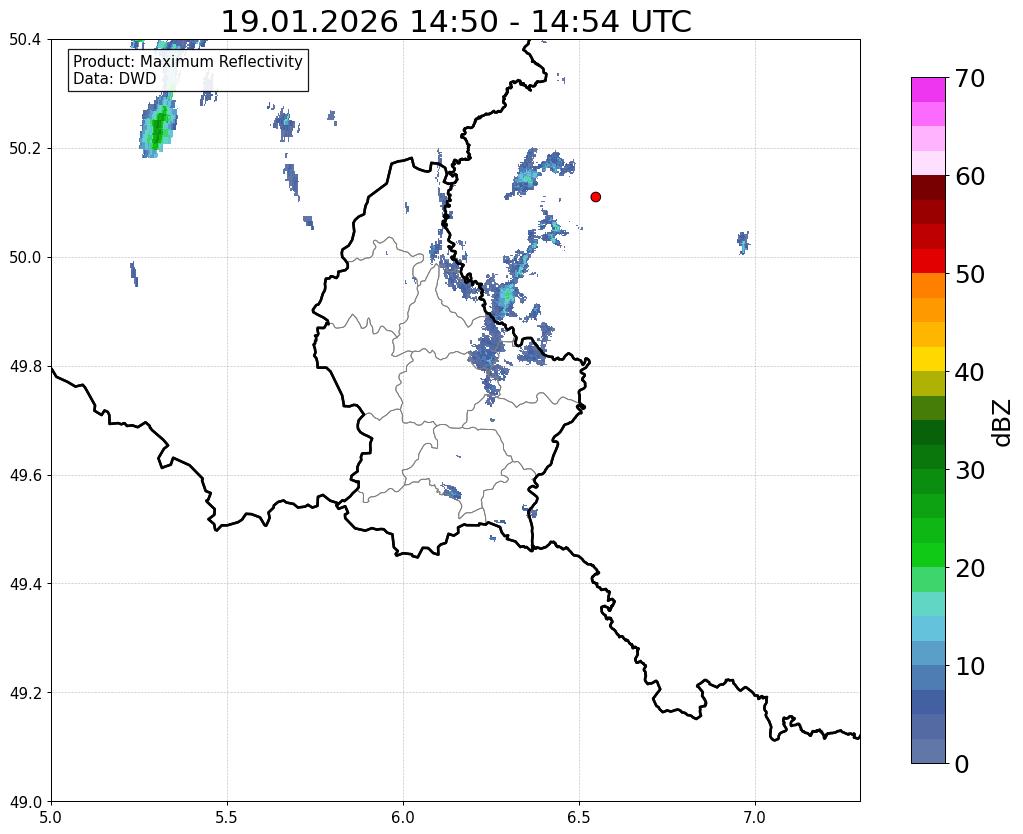
Task: Click latitude axis label 49.4
Action: click(x=25, y=584)
